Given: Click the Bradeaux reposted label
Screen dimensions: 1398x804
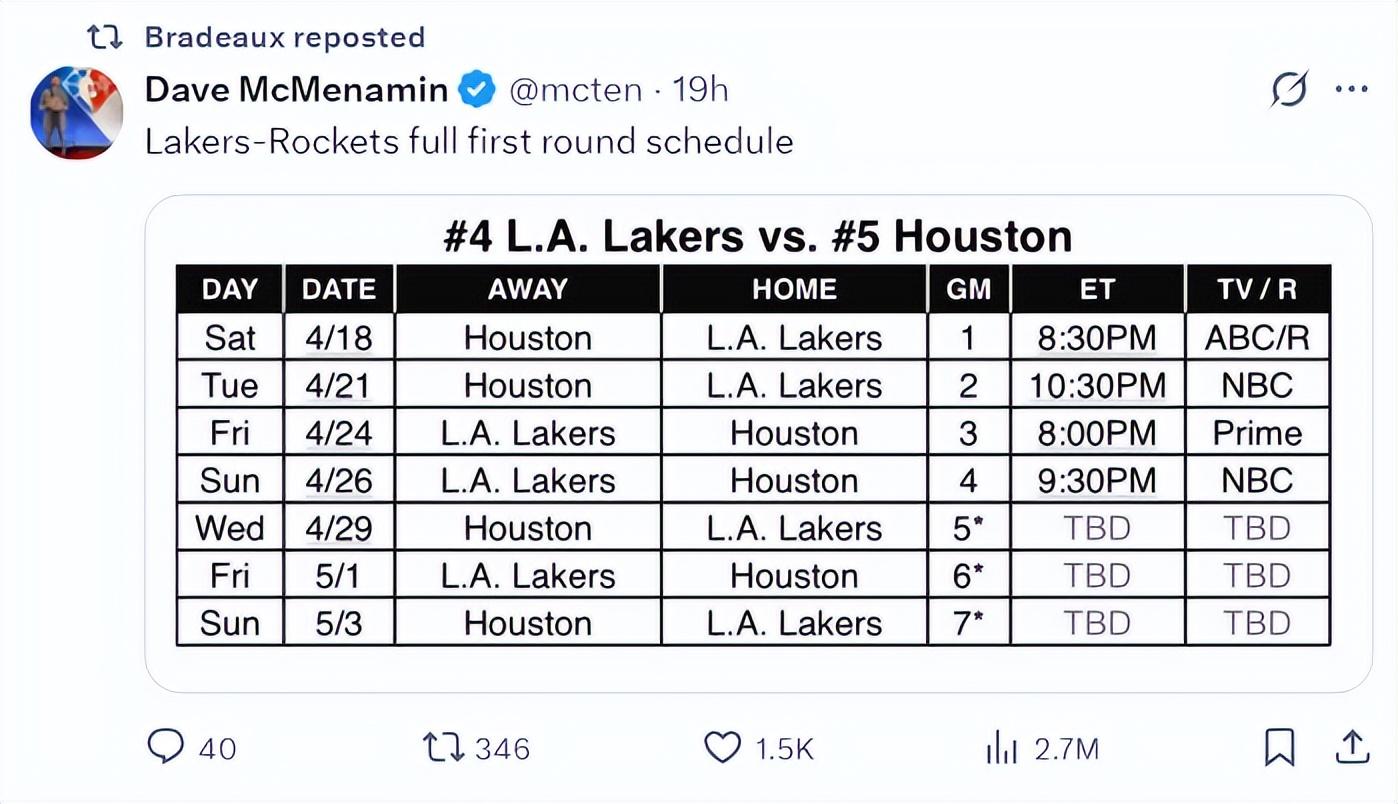Looking at the screenshot, I should [x=284, y=37].
